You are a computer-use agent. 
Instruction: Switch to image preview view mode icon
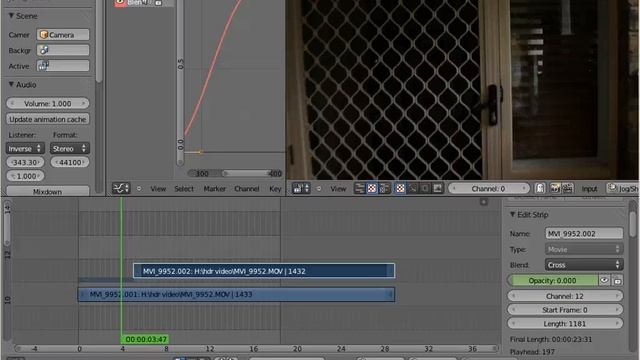coord(372,188)
